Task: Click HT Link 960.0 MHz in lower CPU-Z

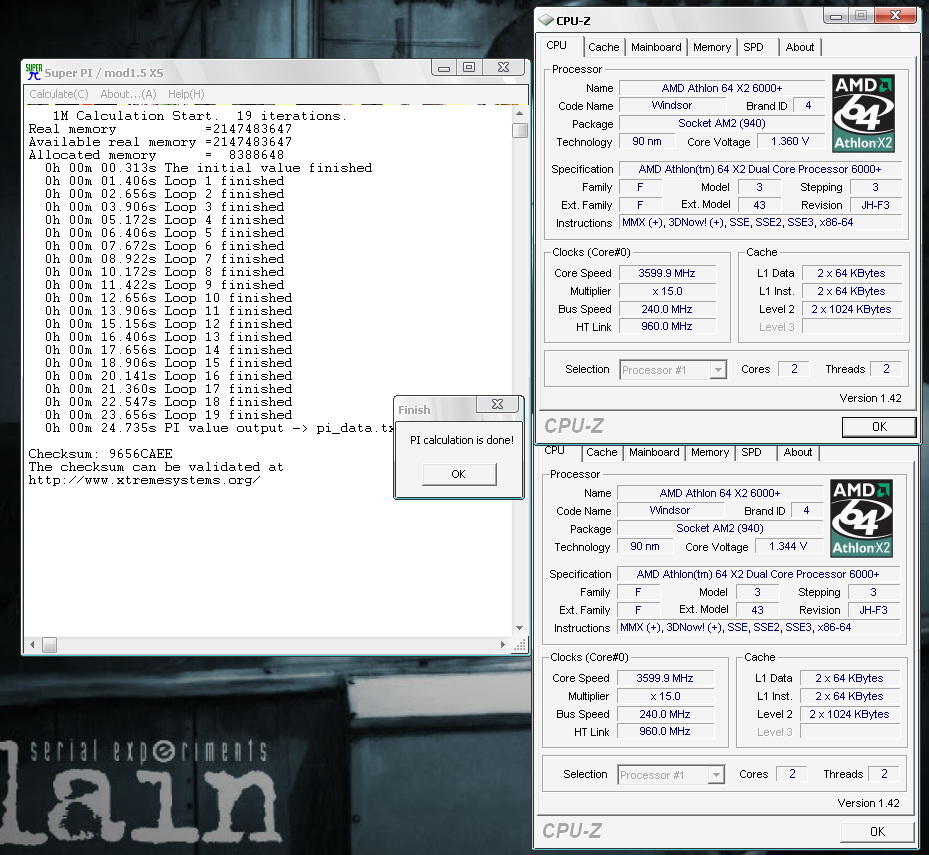Action: 665,732
